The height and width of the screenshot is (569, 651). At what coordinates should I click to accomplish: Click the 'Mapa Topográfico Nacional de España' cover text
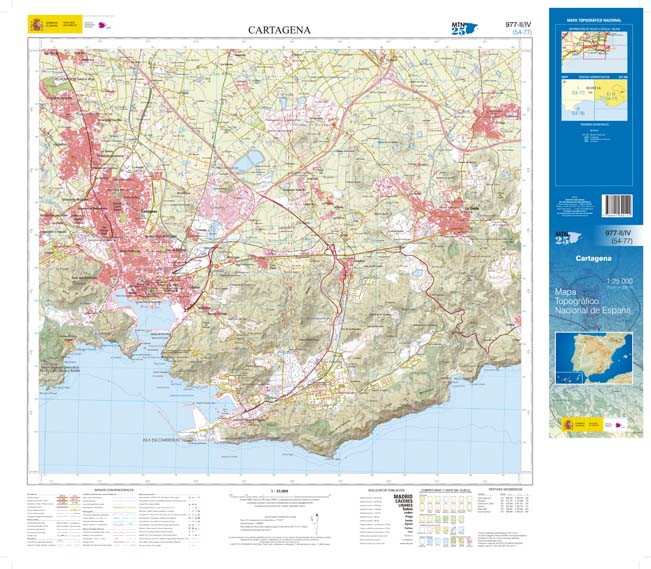(x=597, y=303)
